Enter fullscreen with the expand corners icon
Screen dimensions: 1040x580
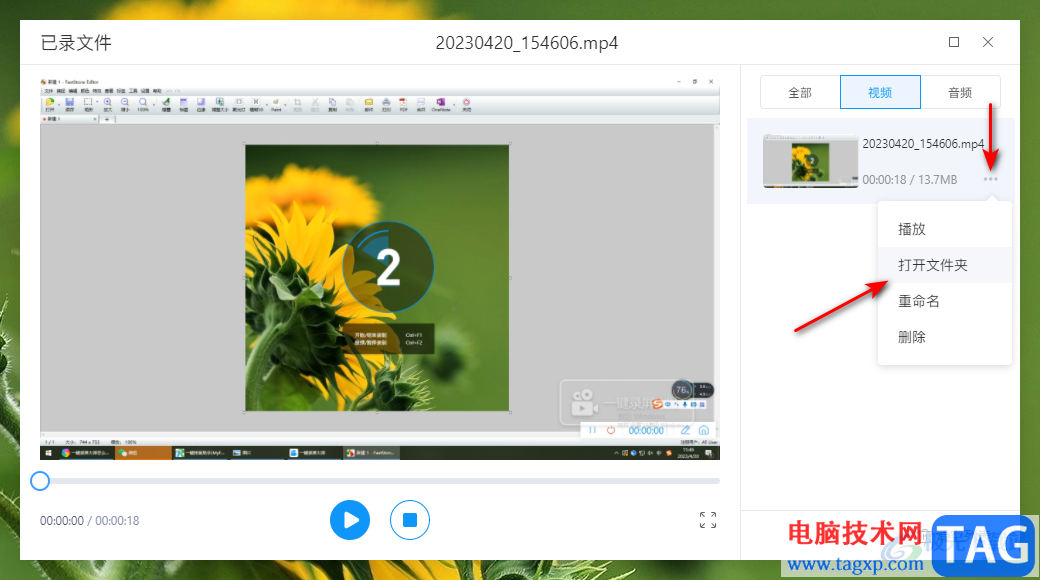pos(708,520)
